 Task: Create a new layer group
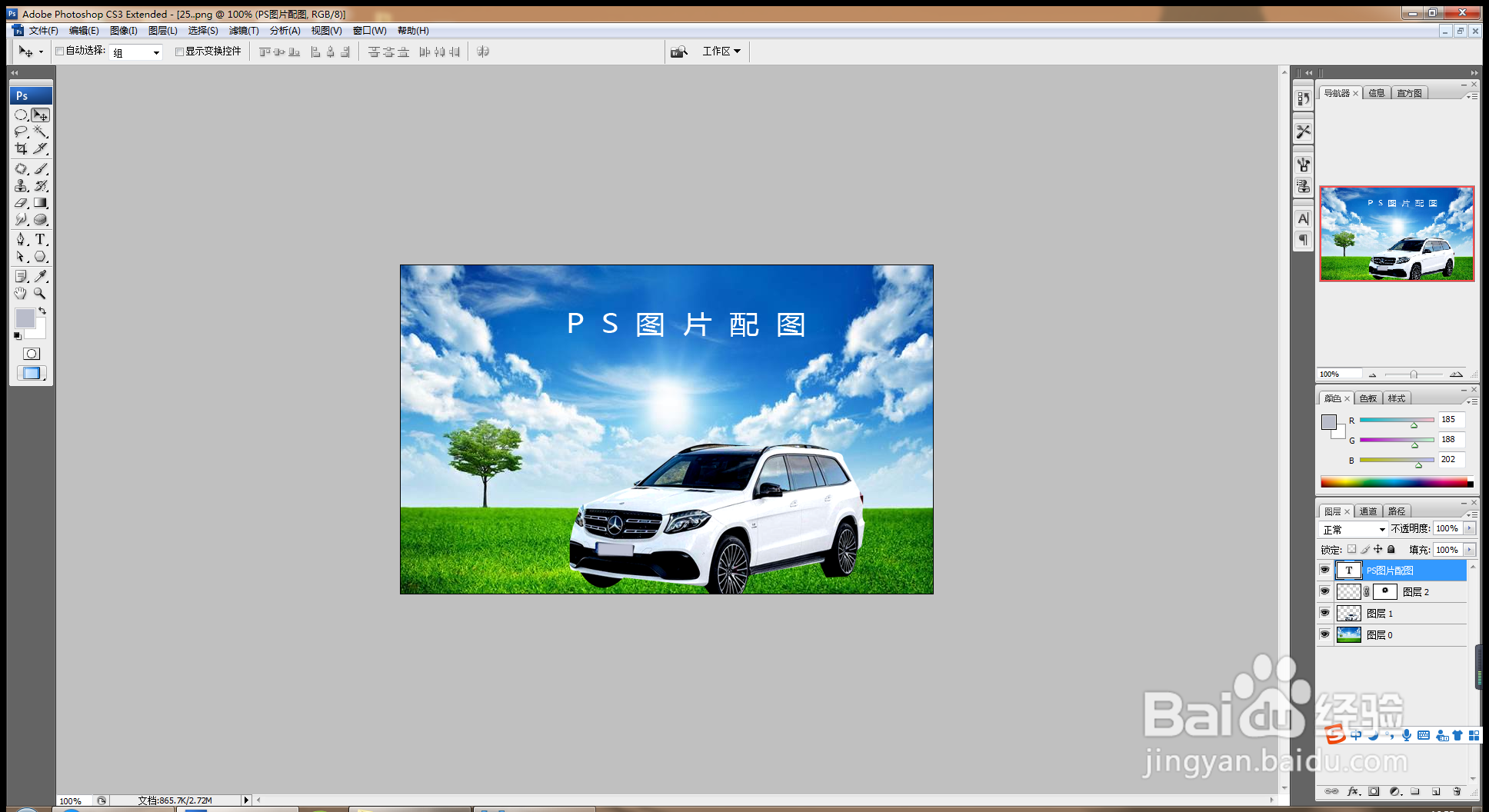coord(1415,791)
